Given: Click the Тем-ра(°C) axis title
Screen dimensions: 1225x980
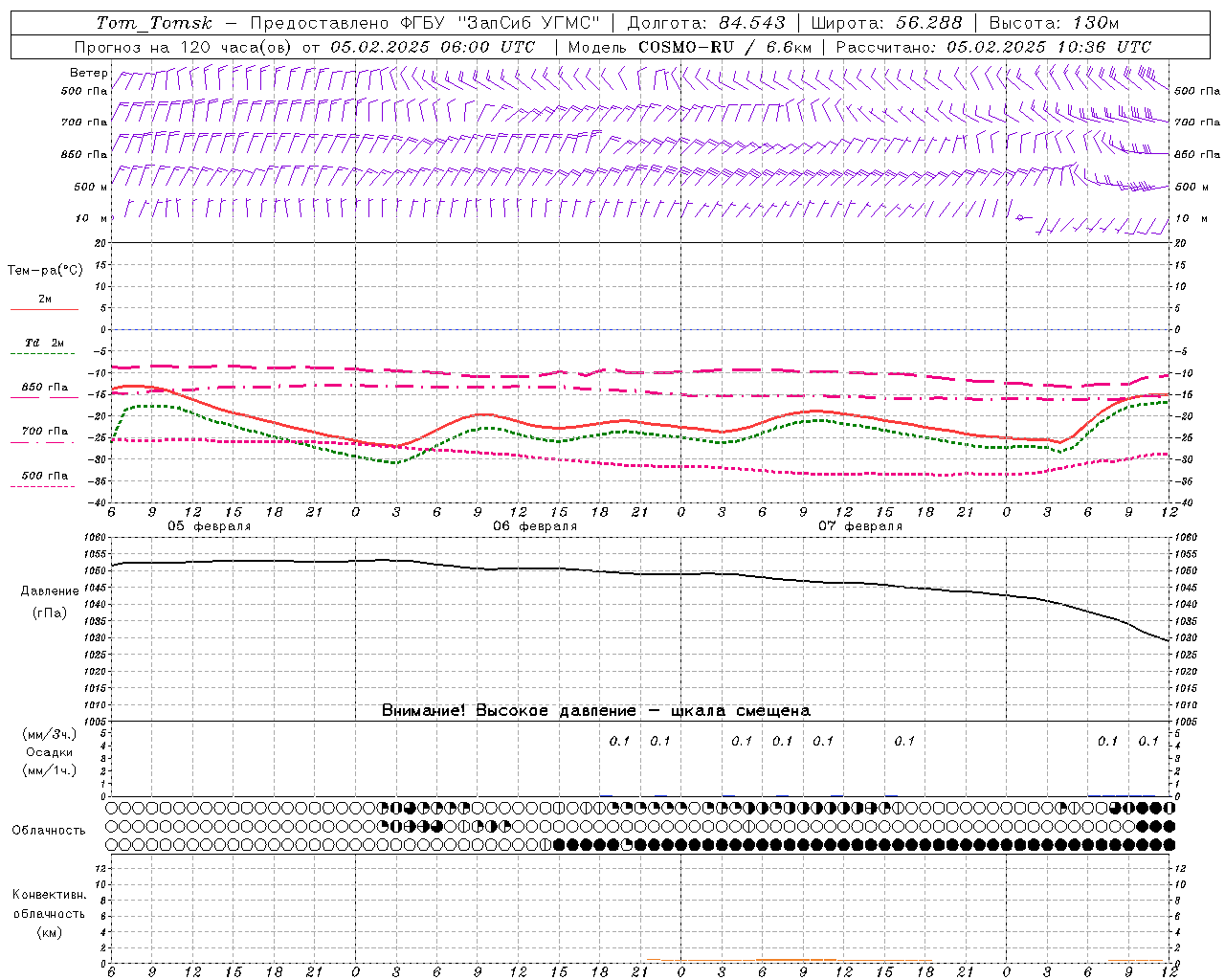Looking at the screenshot, I should (45, 271).
